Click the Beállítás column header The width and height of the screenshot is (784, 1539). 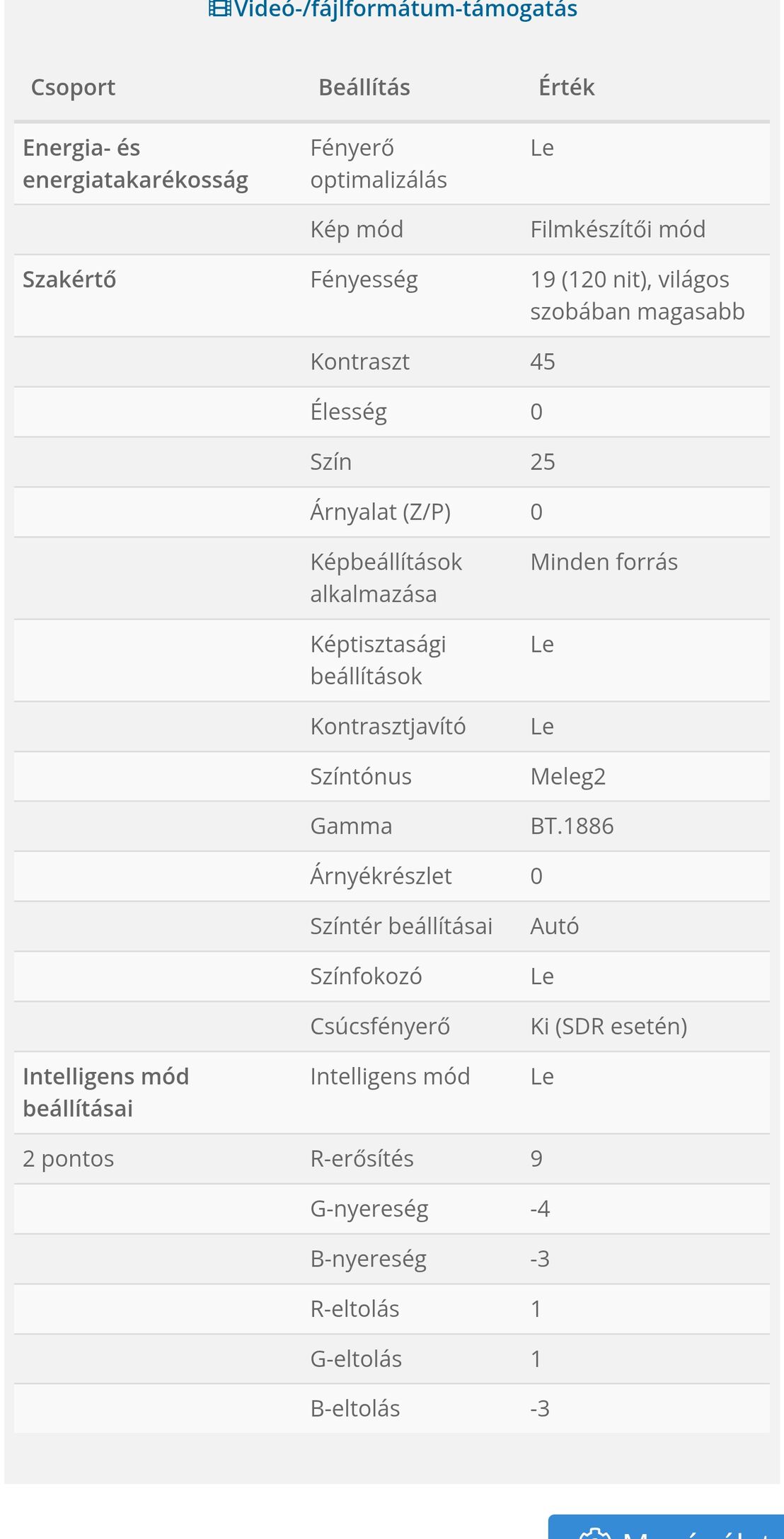point(364,87)
